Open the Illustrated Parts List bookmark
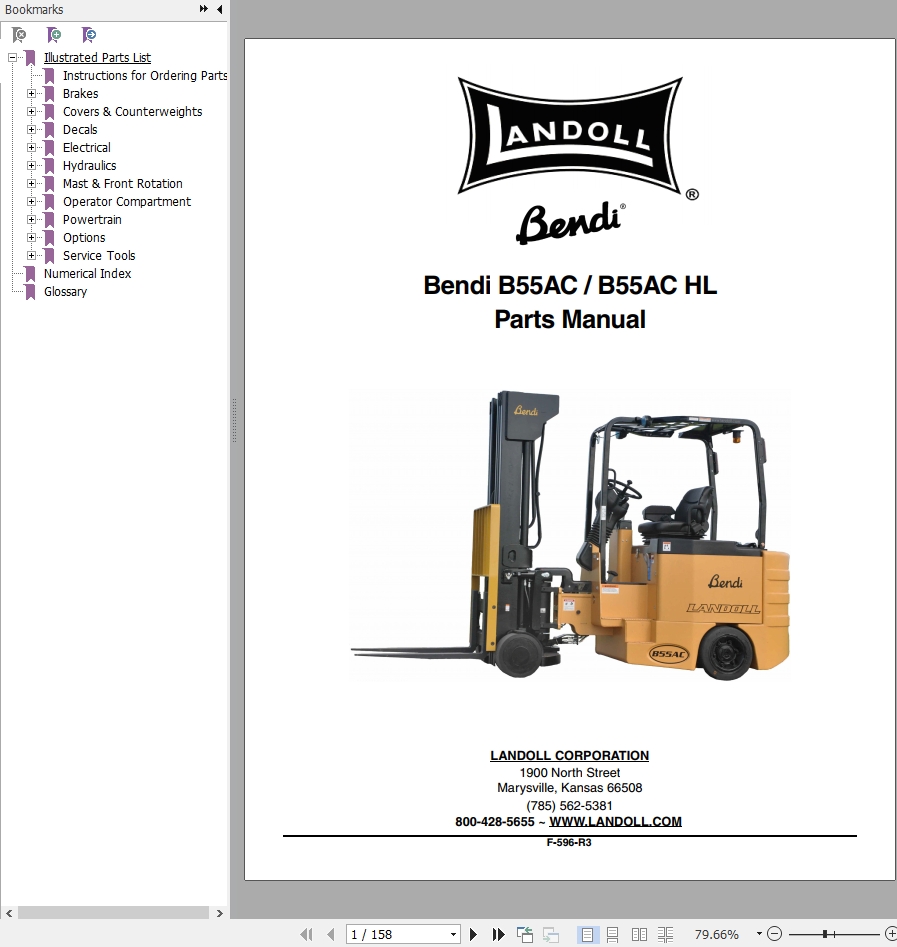The image size is (897, 947). pyautogui.click(x=97, y=58)
